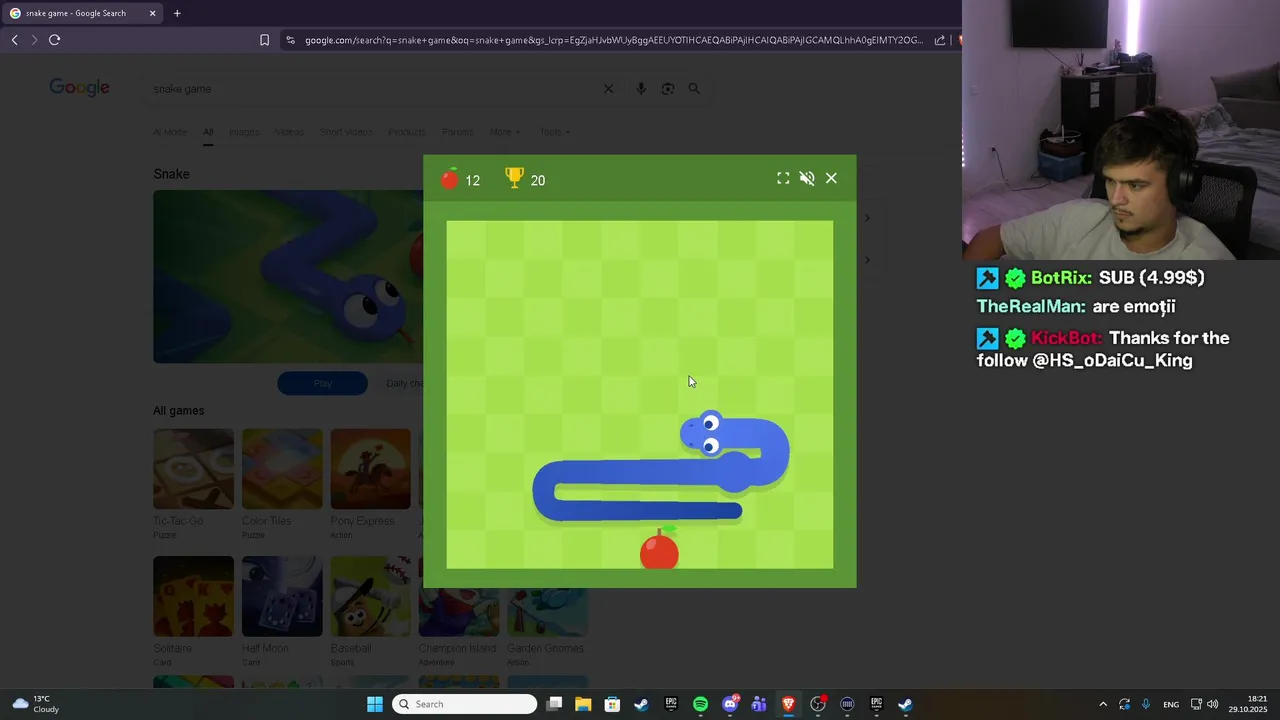Click the address bar URL
Viewport: 1280px width, 720px height.
614,40
